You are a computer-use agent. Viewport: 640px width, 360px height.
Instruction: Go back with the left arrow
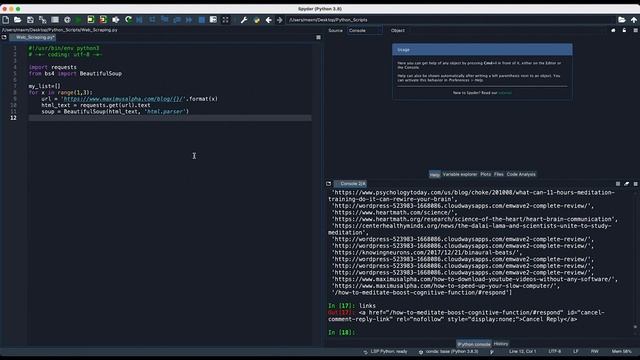click(x=269, y=20)
